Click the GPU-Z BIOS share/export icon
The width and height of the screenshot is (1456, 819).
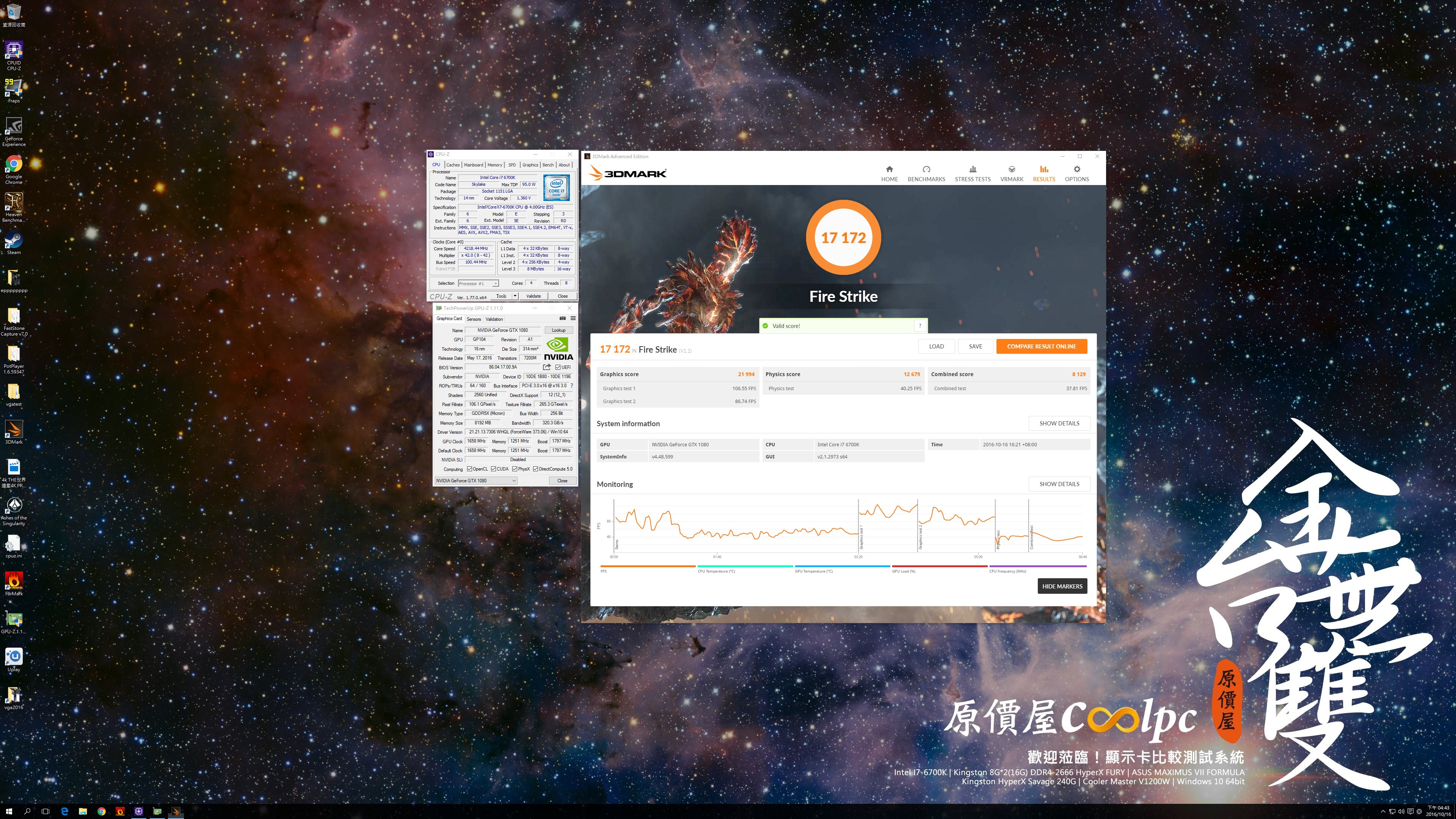(x=546, y=367)
